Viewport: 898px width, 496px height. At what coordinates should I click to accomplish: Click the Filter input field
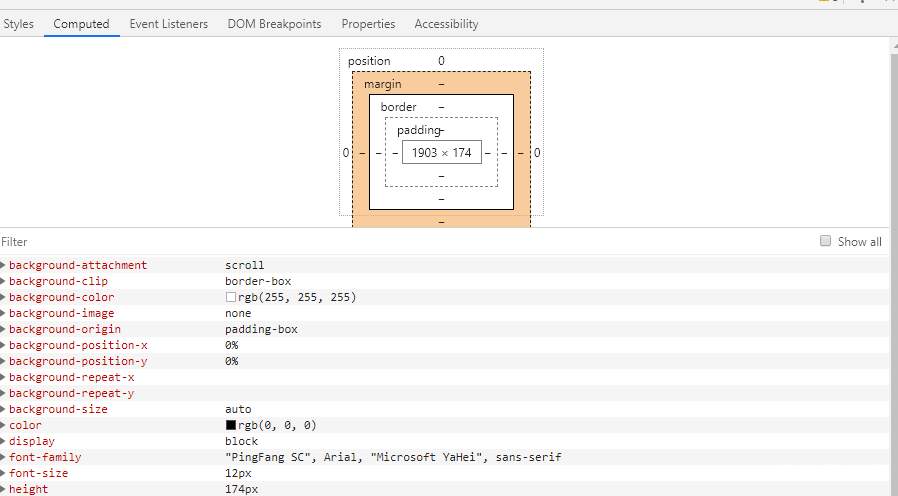400,241
